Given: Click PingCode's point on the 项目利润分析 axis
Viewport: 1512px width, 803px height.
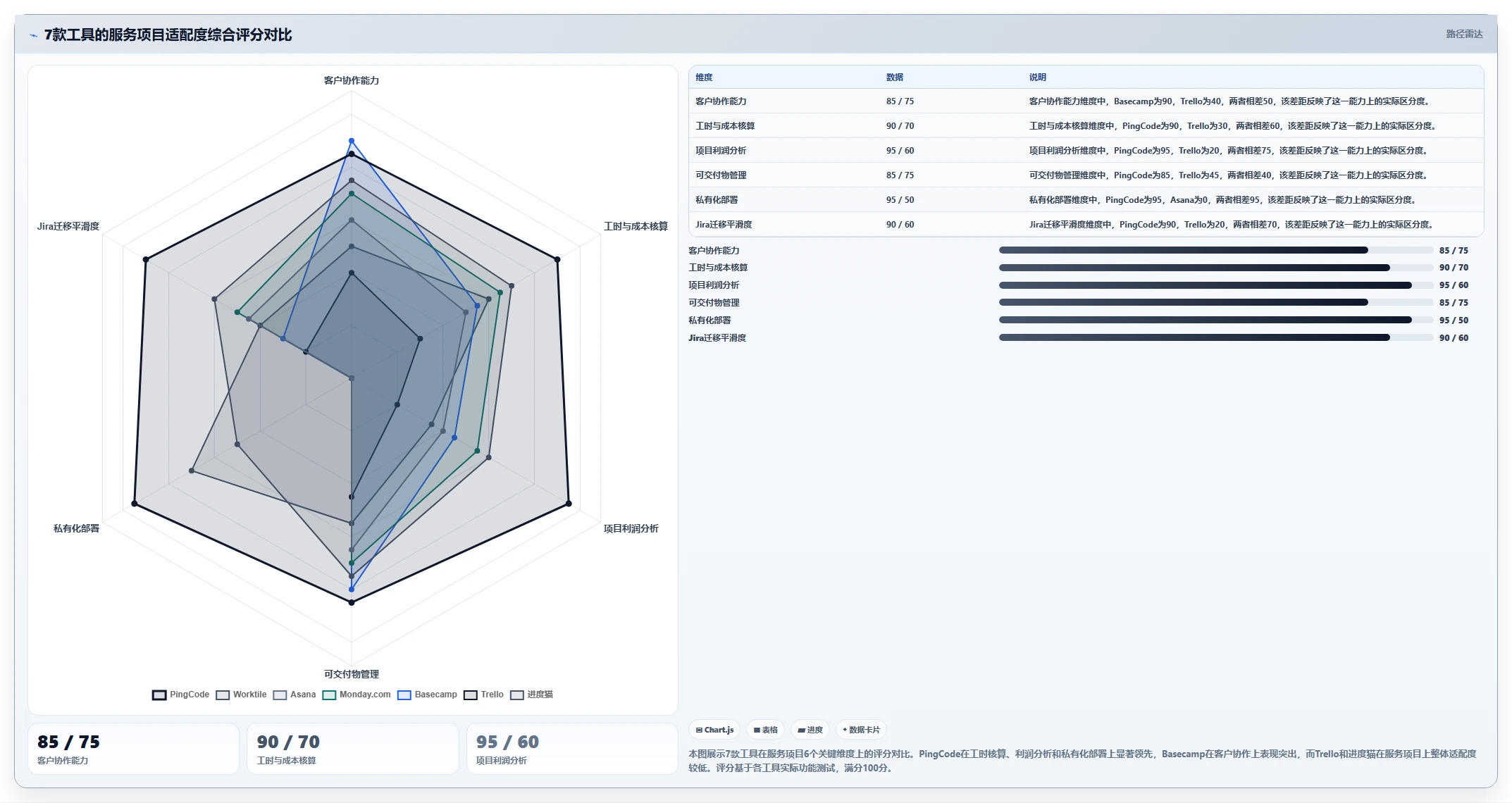Looking at the screenshot, I should pos(569,504).
